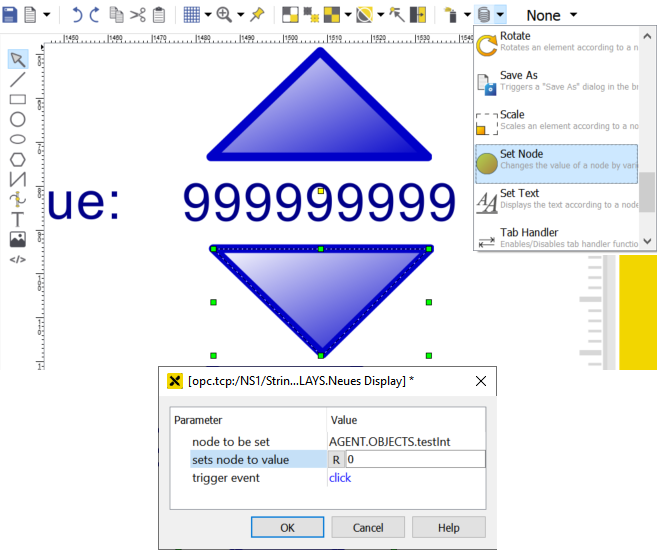Select the Ellipse tool
The width and height of the screenshot is (657, 552).
pos(18,139)
